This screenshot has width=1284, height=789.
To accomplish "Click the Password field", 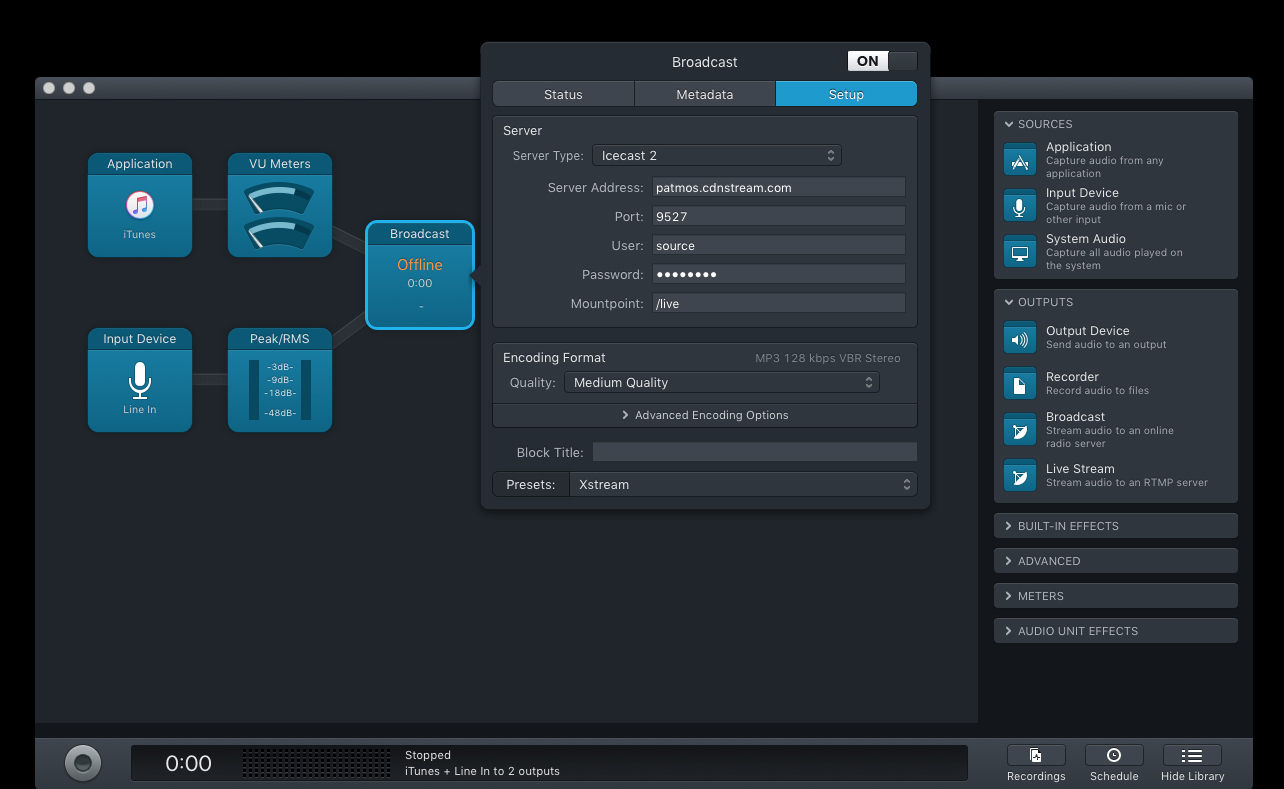I will 779,274.
